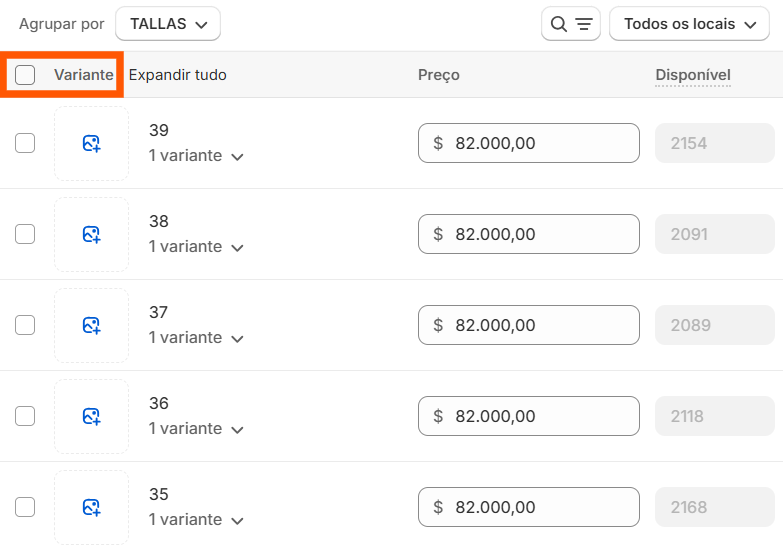Image resolution: width=783 pixels, height=551 pixels.
Task: Select the checkbox for size 39
Action: click(25, 143)
